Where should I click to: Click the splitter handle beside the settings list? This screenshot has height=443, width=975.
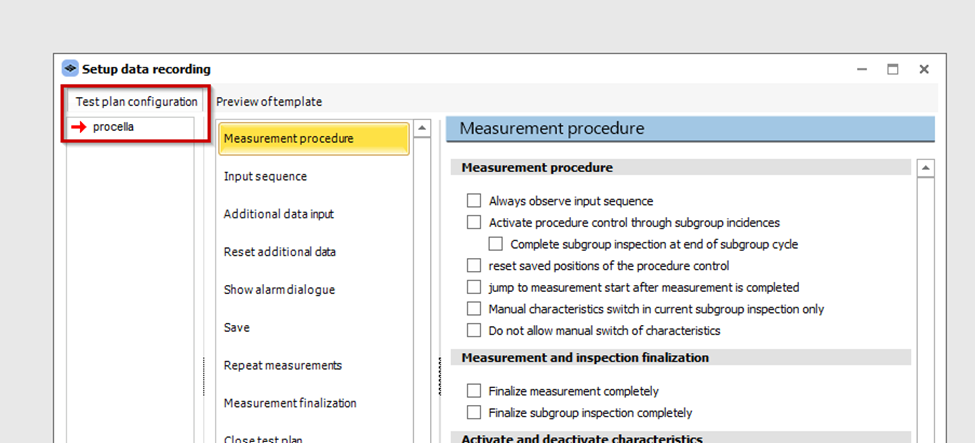(x=440, y=376)
